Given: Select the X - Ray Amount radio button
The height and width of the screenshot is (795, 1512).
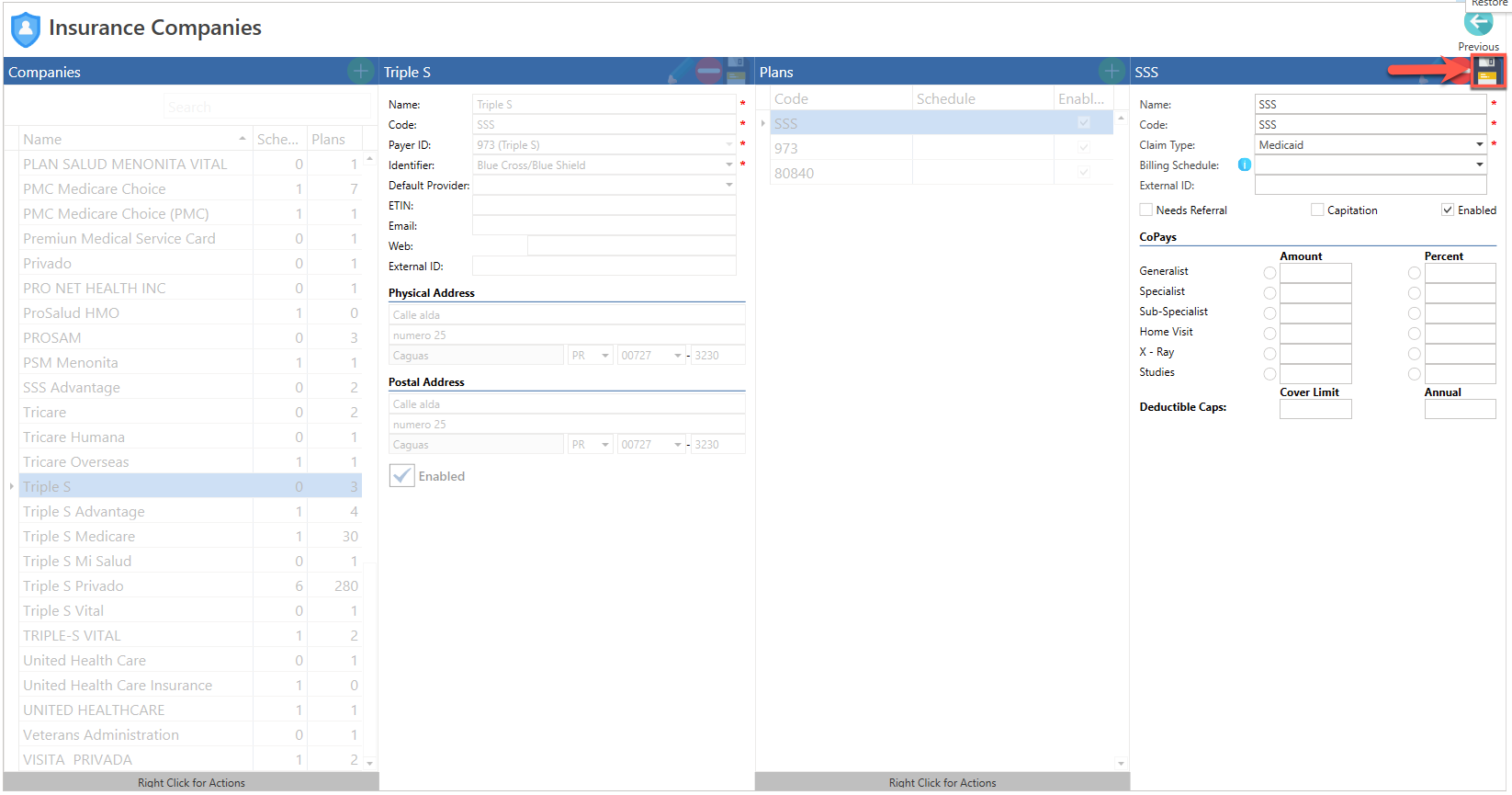Looking at the screenshot, I should (x=1269, y=354).
